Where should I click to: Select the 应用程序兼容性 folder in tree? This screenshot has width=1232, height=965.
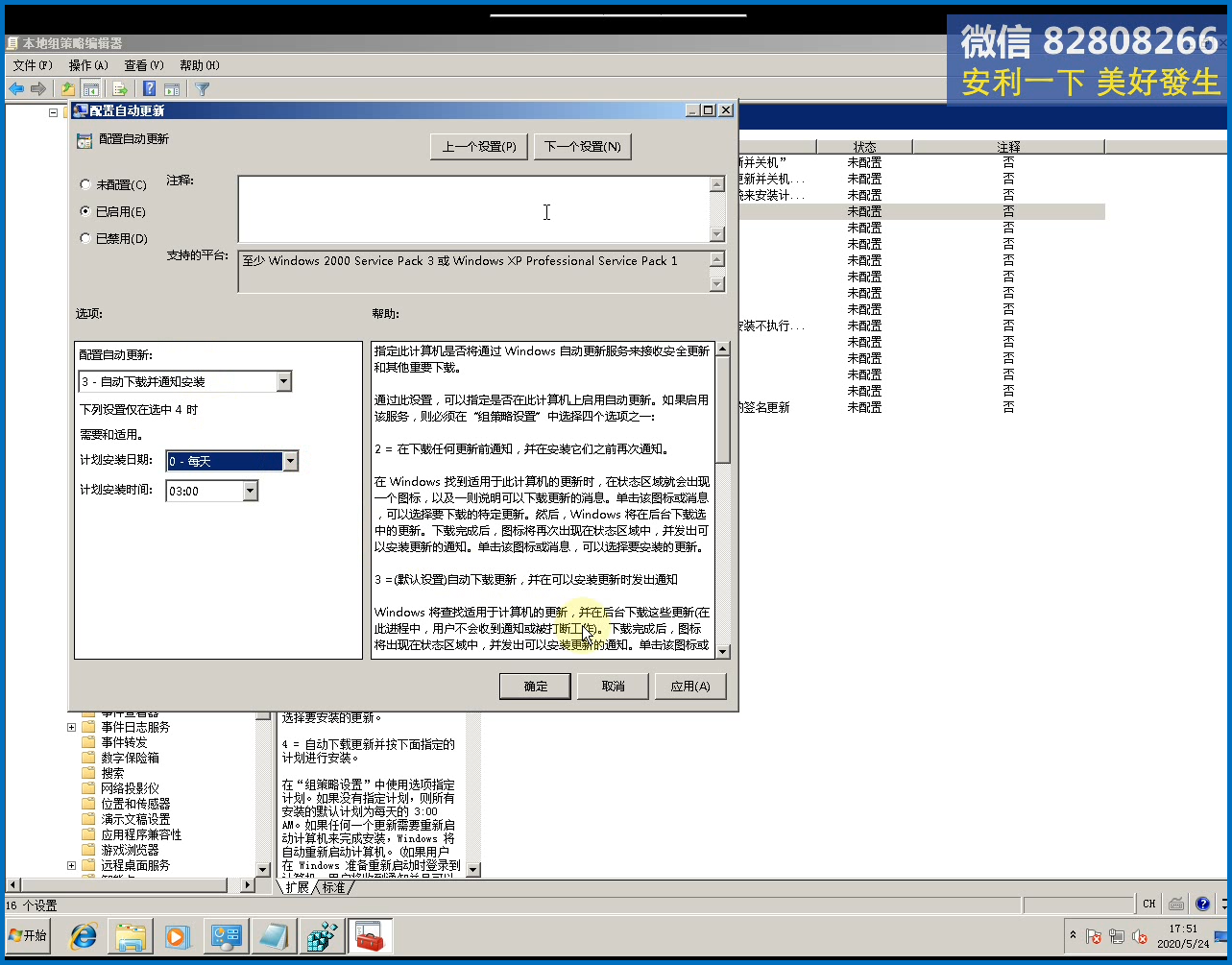click(141, 834)
